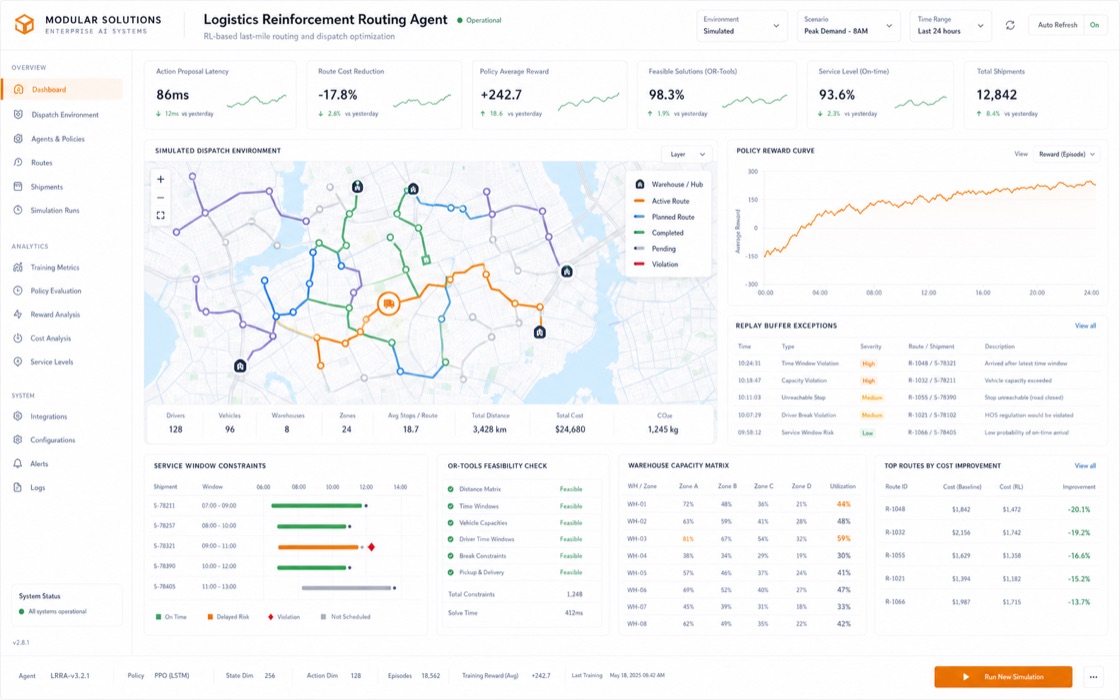Image resolution: width=1120 pixels, height=700 pixels.
Task: Click the S-78321 orange delayed window bar
Action: [318, 547]
